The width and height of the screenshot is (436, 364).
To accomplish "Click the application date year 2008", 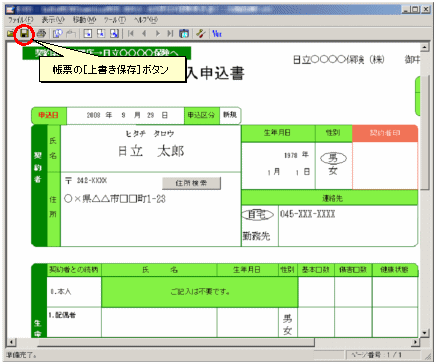I will point(93,115).
